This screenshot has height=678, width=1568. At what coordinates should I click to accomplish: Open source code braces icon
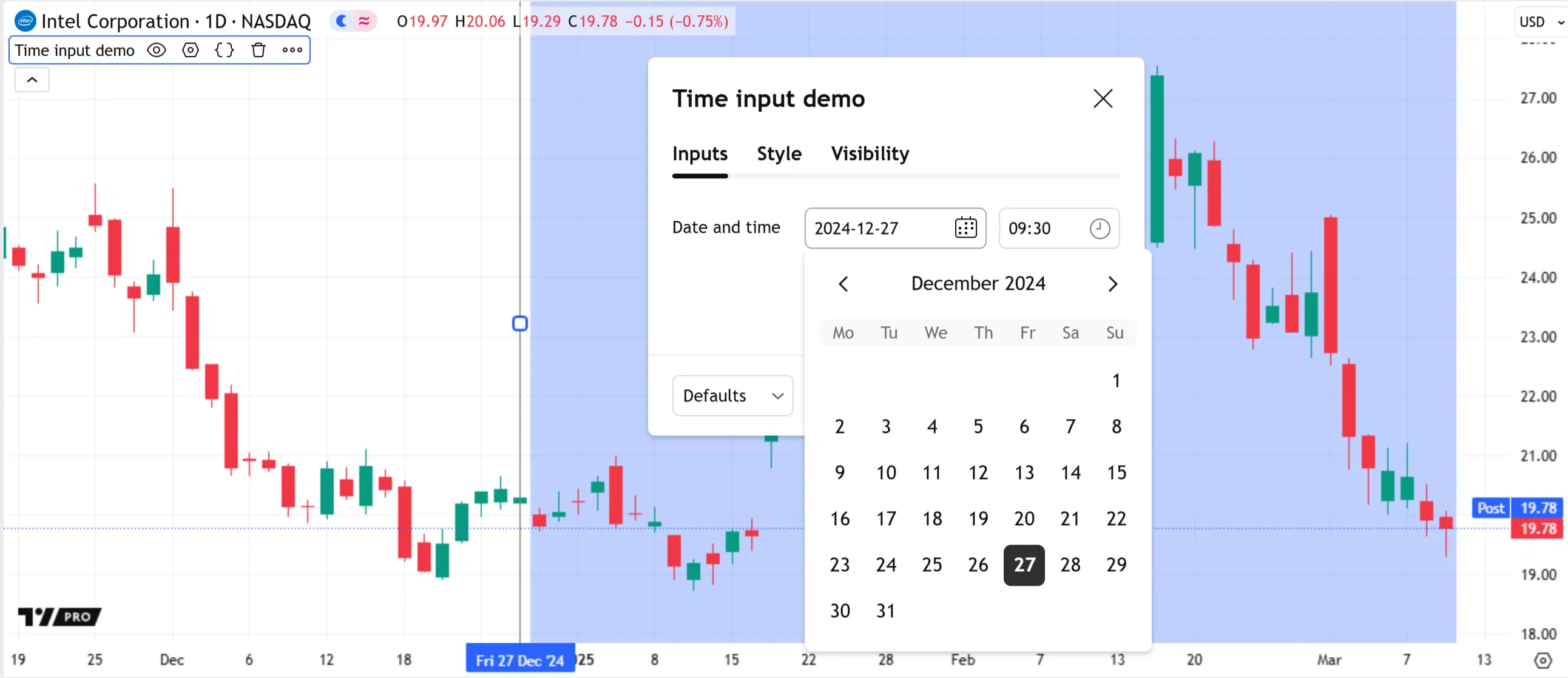click(225, 50)
